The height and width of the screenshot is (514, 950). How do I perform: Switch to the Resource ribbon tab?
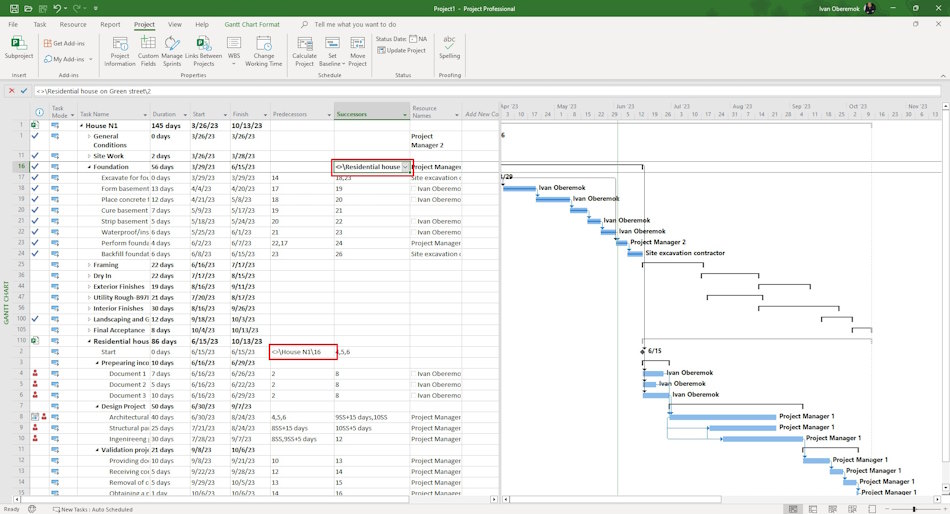[x=73, y=24]
